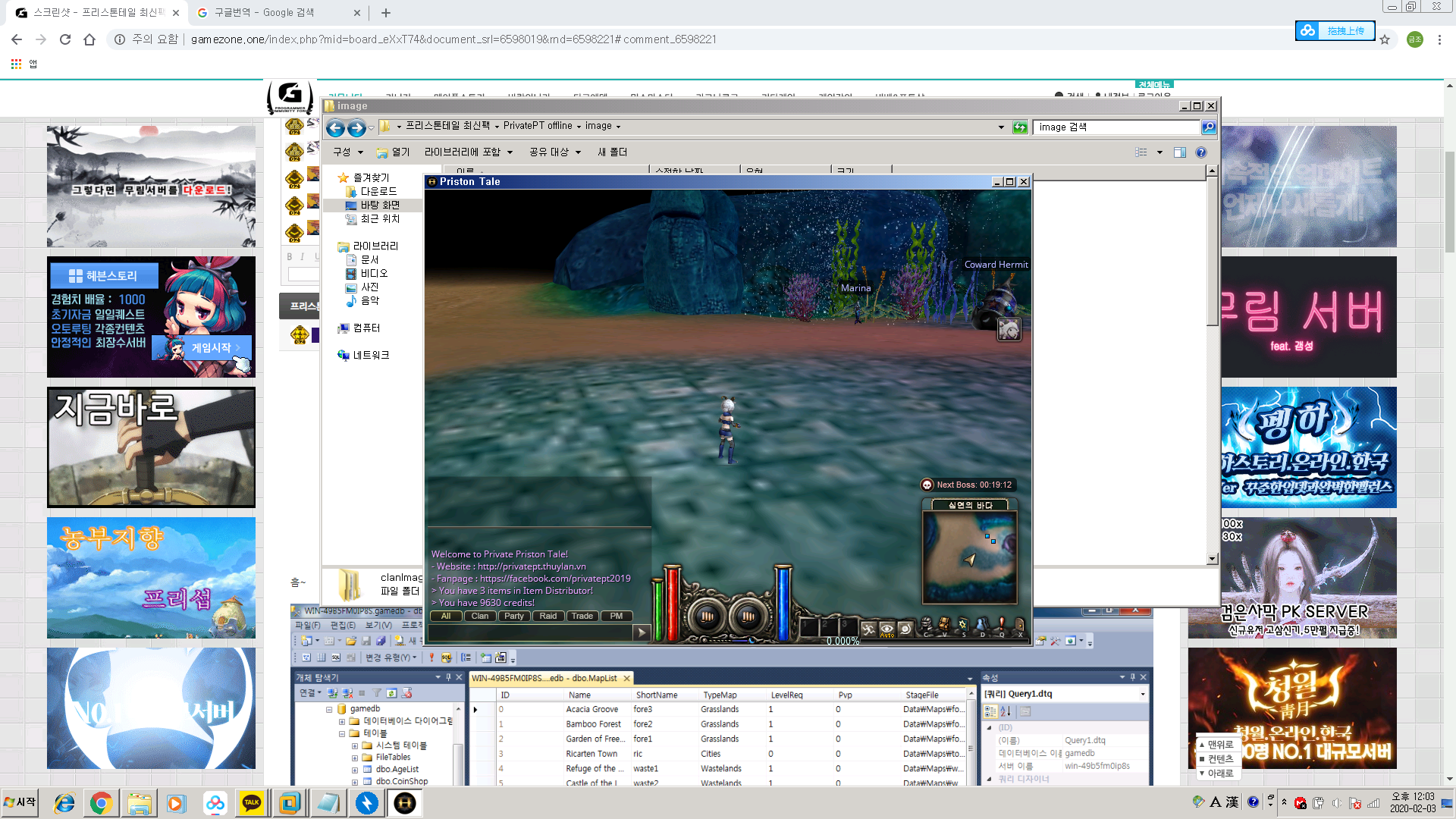Select the Party chat channel tab
The width and height of the screenshot is (1456, 819).
pyautogui.click(x=514, y=616)
